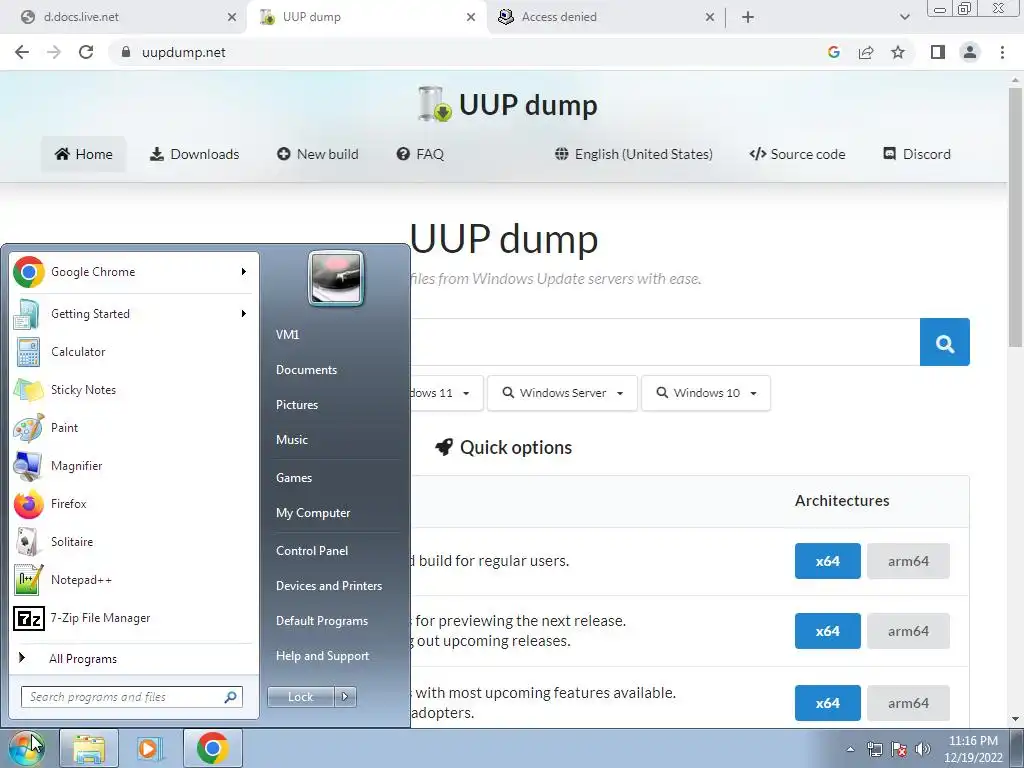Click the taskbar clock 11:16 PM

tap(973, 741)
